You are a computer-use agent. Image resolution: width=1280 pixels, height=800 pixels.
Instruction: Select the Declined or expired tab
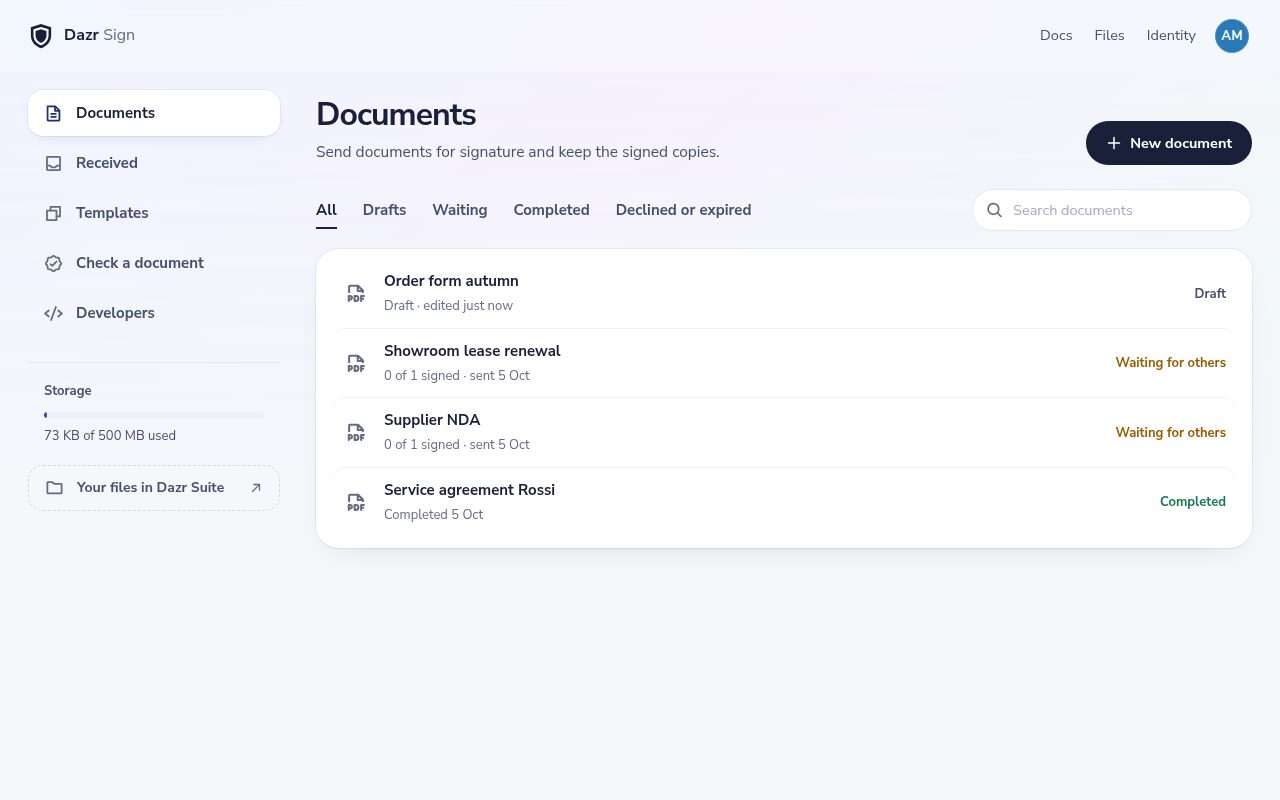(683, 210)
